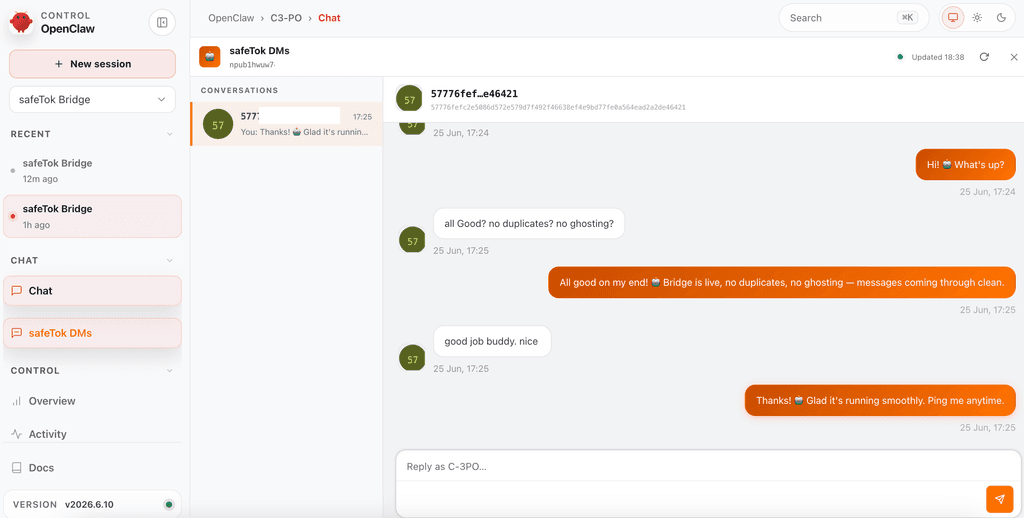Click the CONVERSATIONS heading
Viewport: 1024px width, 518px height.
[239, 90]
